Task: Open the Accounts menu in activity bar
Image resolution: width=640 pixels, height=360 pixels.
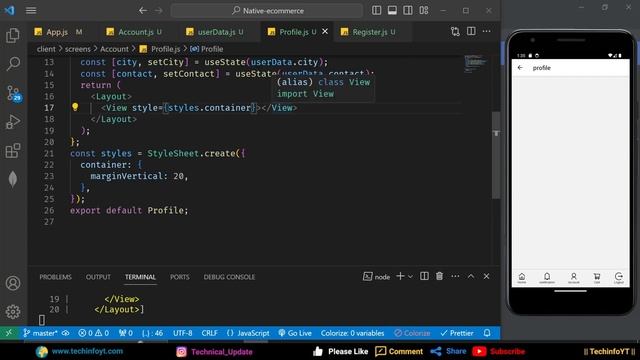Action: pyautogui.click(x=13, y=283)
